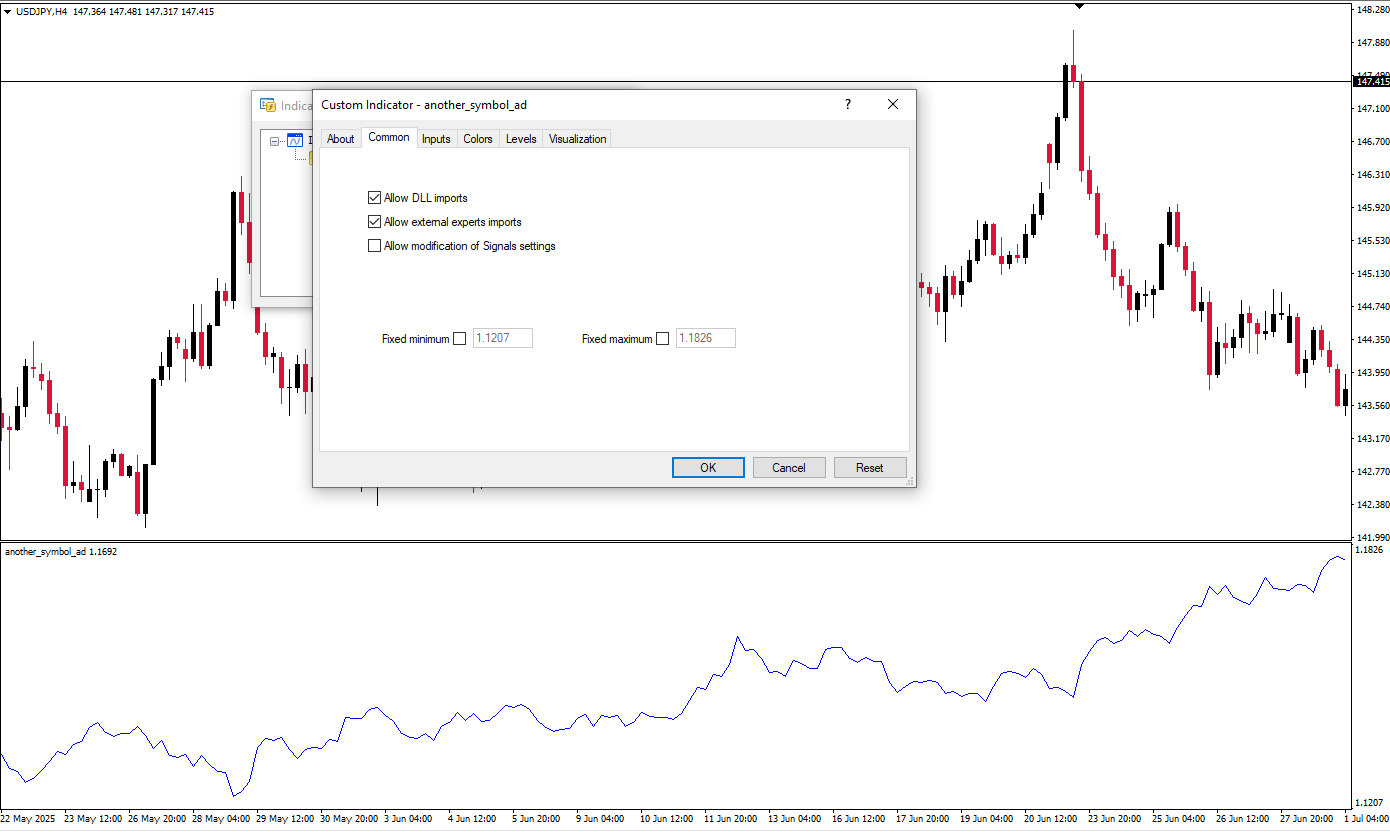Screen dimensions: 1390x832
Task: Click the chart shift marker triangle at top
Action: (1079, 6)
